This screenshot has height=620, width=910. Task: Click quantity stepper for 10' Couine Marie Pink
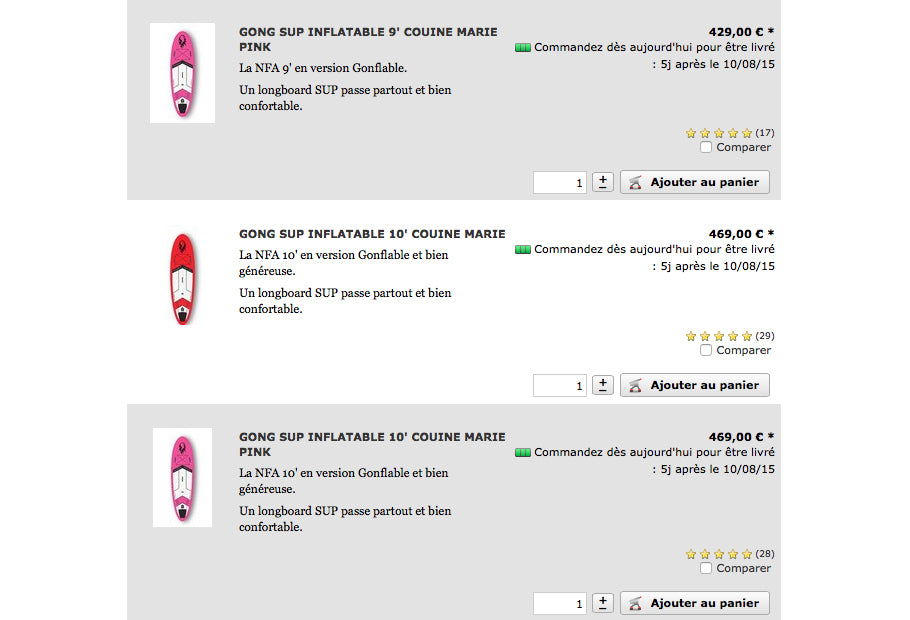tap(603, 603)
